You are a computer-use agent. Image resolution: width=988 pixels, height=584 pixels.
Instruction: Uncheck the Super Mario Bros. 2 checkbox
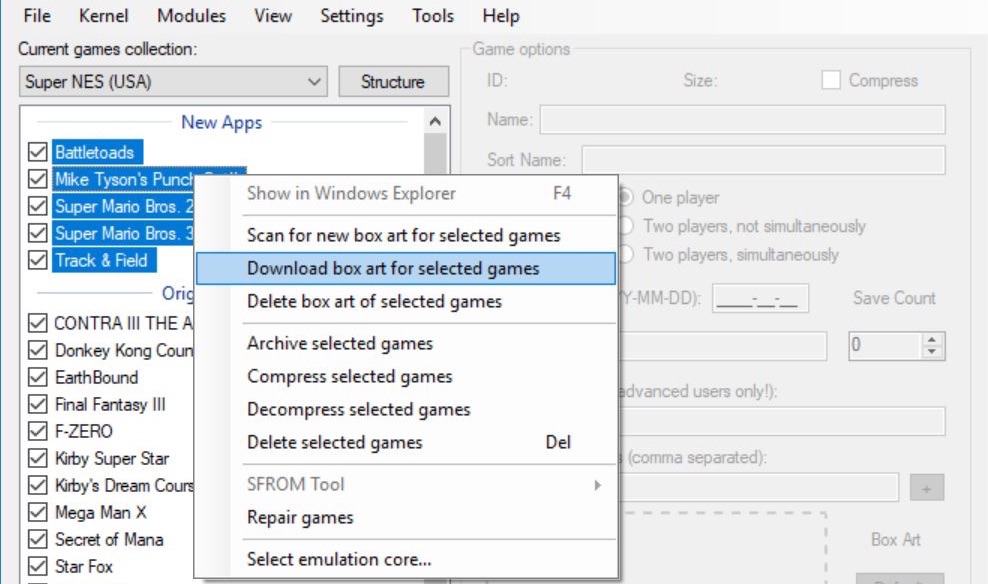38,206
